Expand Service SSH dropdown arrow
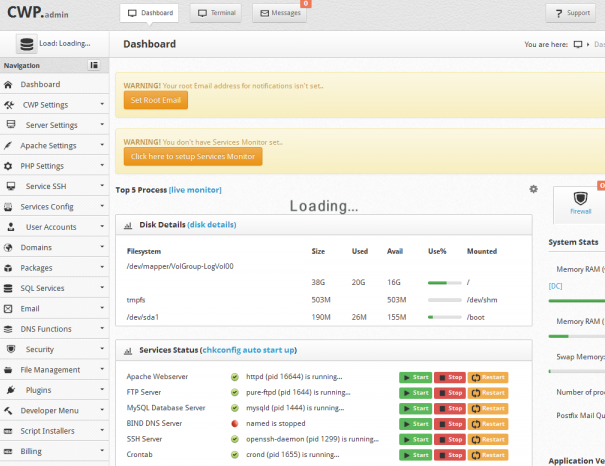The height and width of the screenshot is (466, 605). tap(102, 186)
